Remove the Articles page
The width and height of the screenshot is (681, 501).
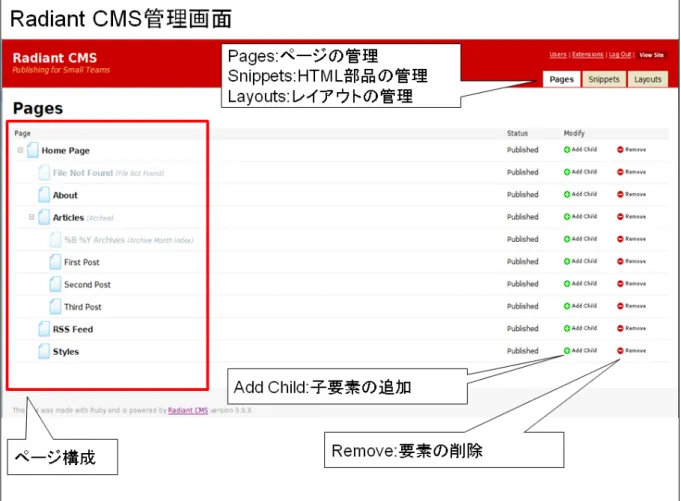(631, 217)
